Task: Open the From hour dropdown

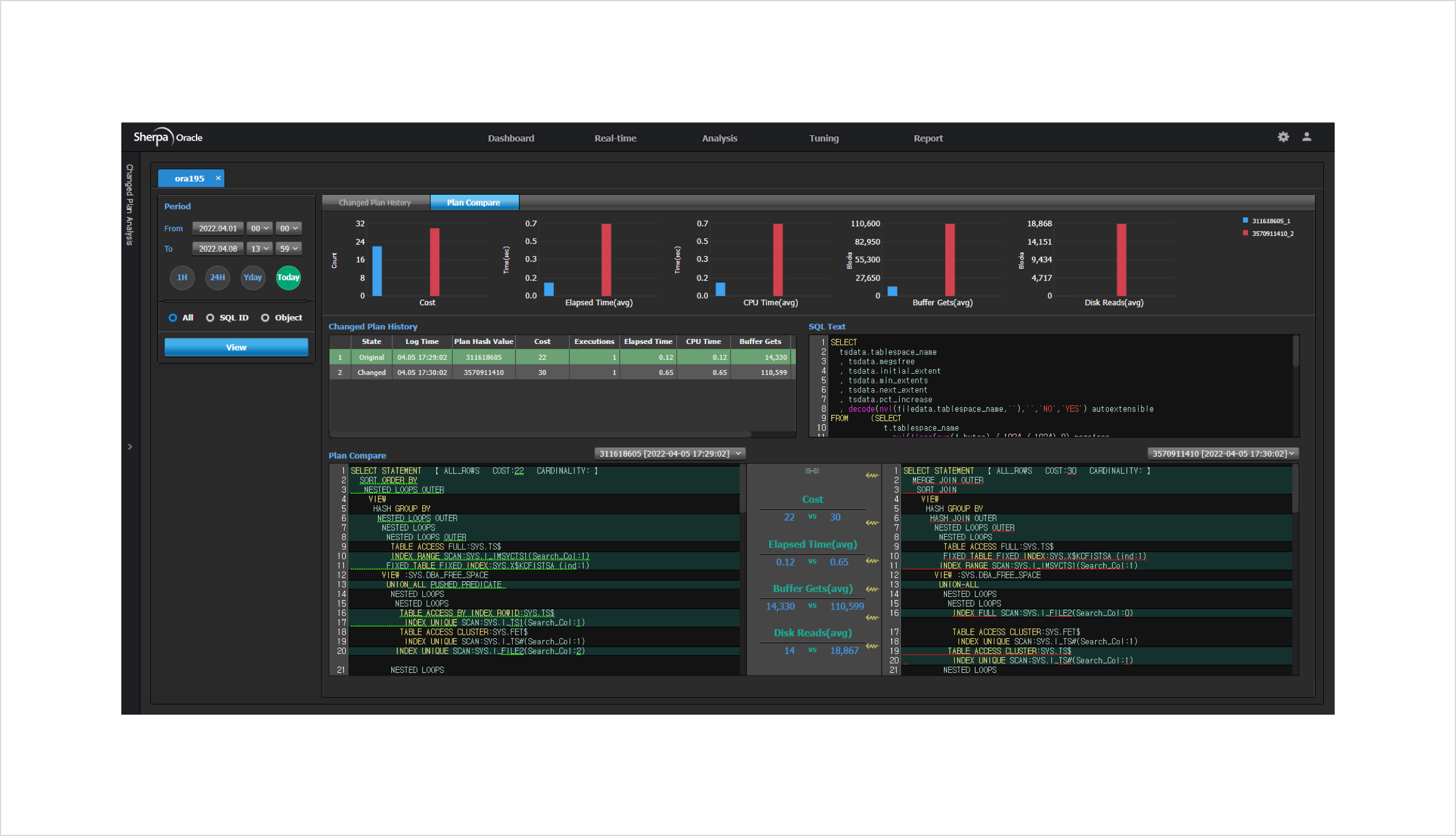Action: 260,229
